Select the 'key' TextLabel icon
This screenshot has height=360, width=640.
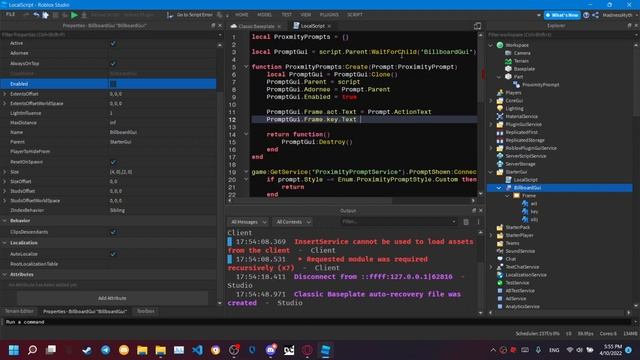coord(525,211)
